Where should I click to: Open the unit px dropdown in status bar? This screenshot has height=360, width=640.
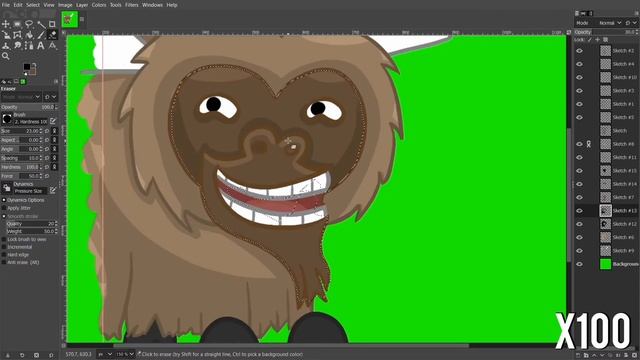pyautogui.click(x=105, y=354)
